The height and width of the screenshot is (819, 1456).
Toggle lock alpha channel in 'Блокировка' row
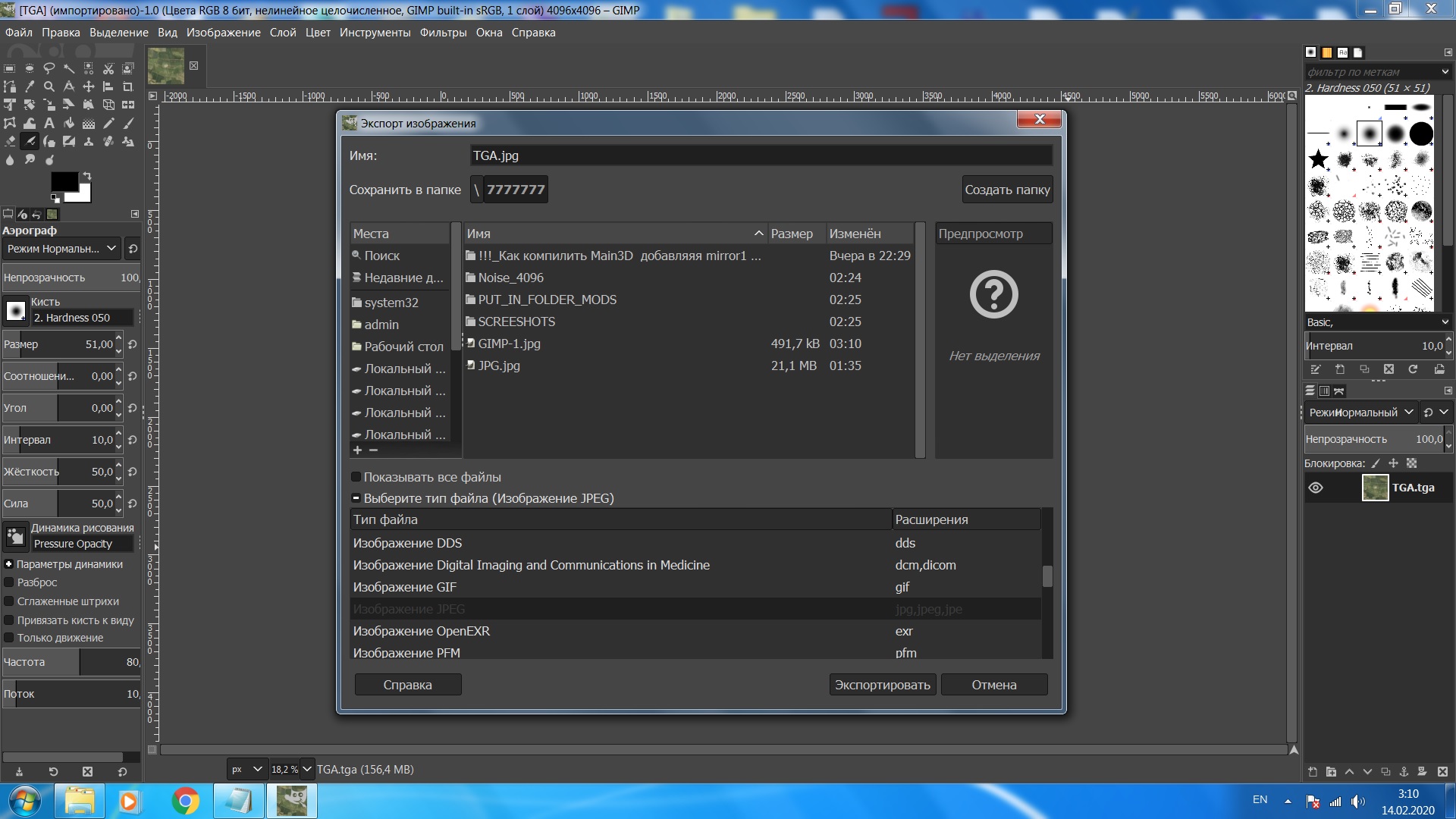(x=1411, y=463)
